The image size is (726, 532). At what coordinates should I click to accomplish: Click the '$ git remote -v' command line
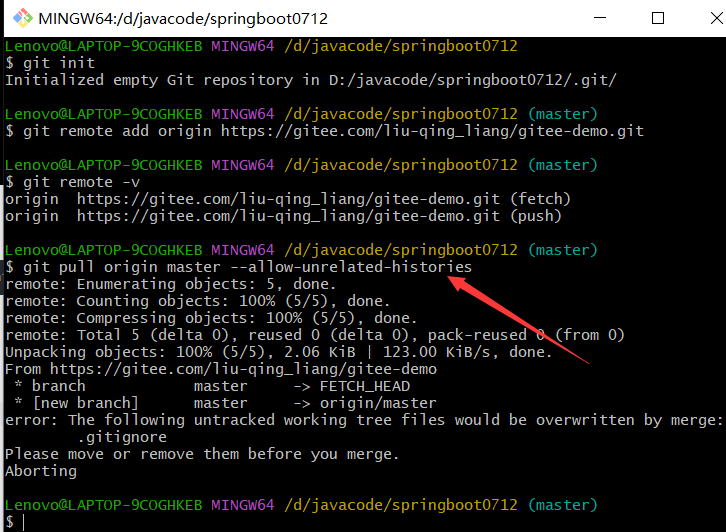72,182
